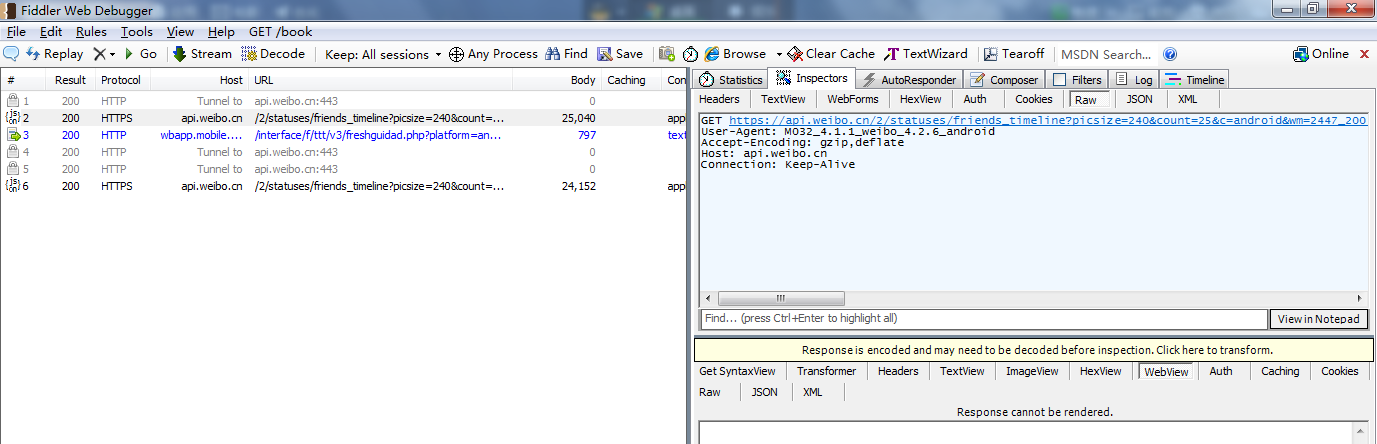Click the Go resume button
Viewport: 1377px width, 444px height.
(x=140, y=54)
